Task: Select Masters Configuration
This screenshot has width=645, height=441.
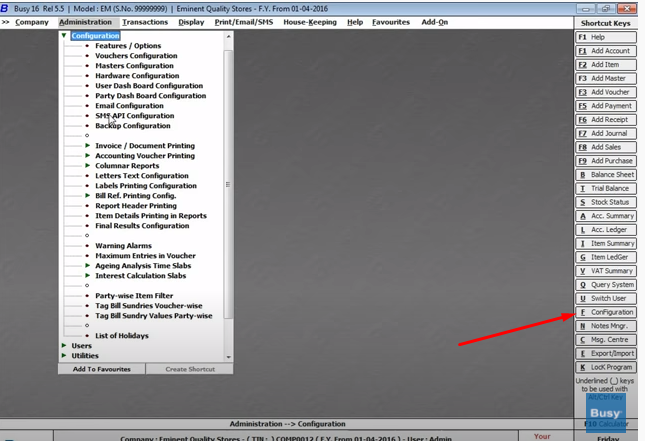Action: tap(134, 66)
